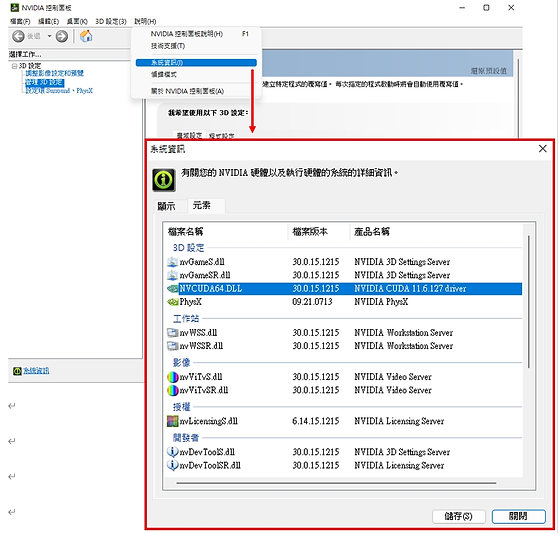Image resolution: width=558 pixels, height=533 pixels.
Task: Click the PhysX row icon
Action: tap(173, 302)
